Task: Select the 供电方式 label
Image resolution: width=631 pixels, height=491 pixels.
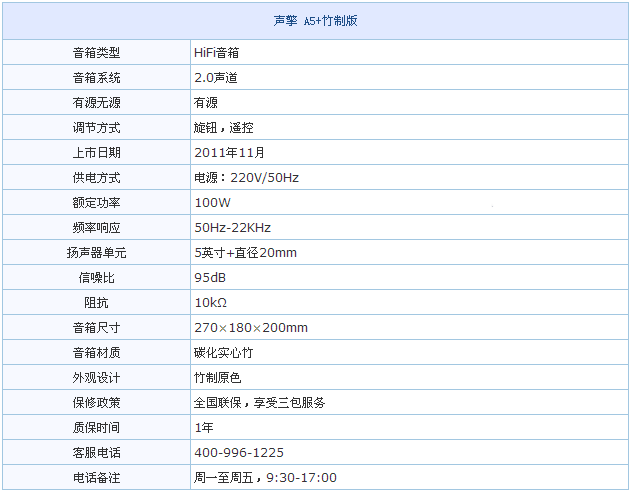Action: point(97,177)
